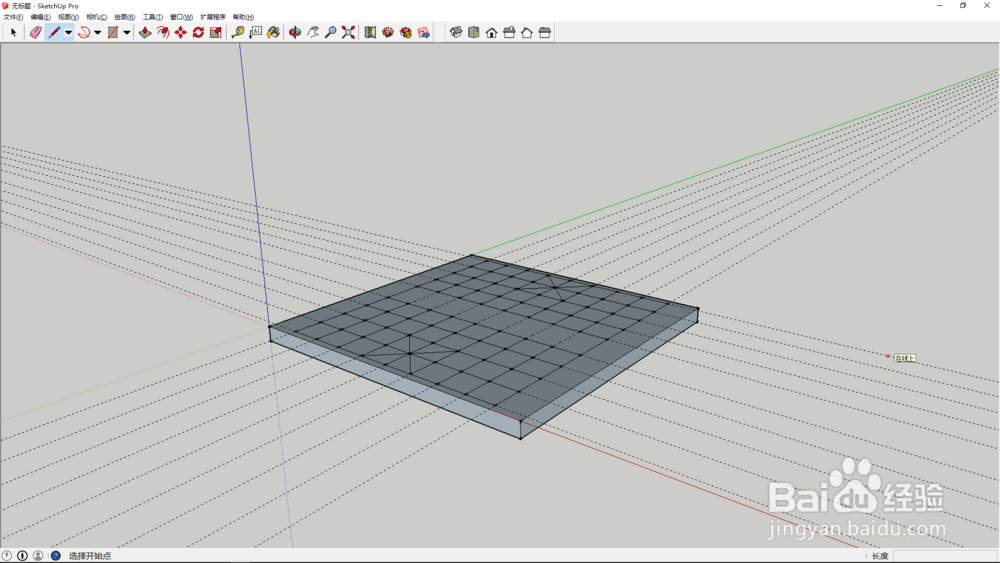Open the Add Location map icon
The image size is (1000, 563).
(x=370, y=33)
